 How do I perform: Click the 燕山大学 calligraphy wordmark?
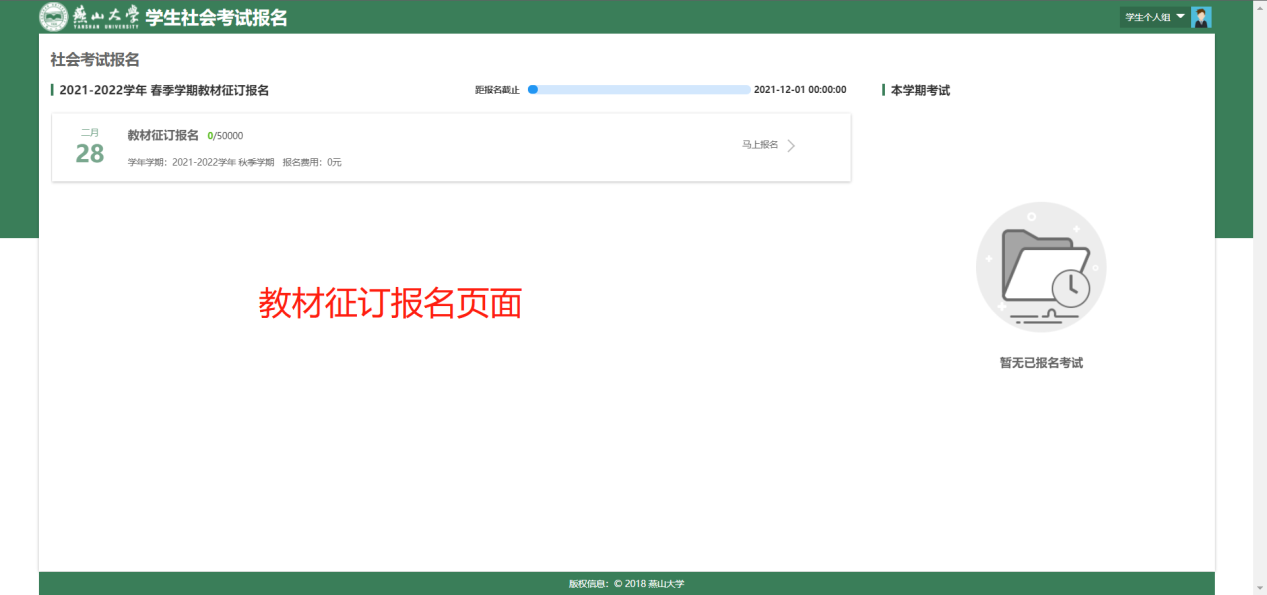(106, 17)
